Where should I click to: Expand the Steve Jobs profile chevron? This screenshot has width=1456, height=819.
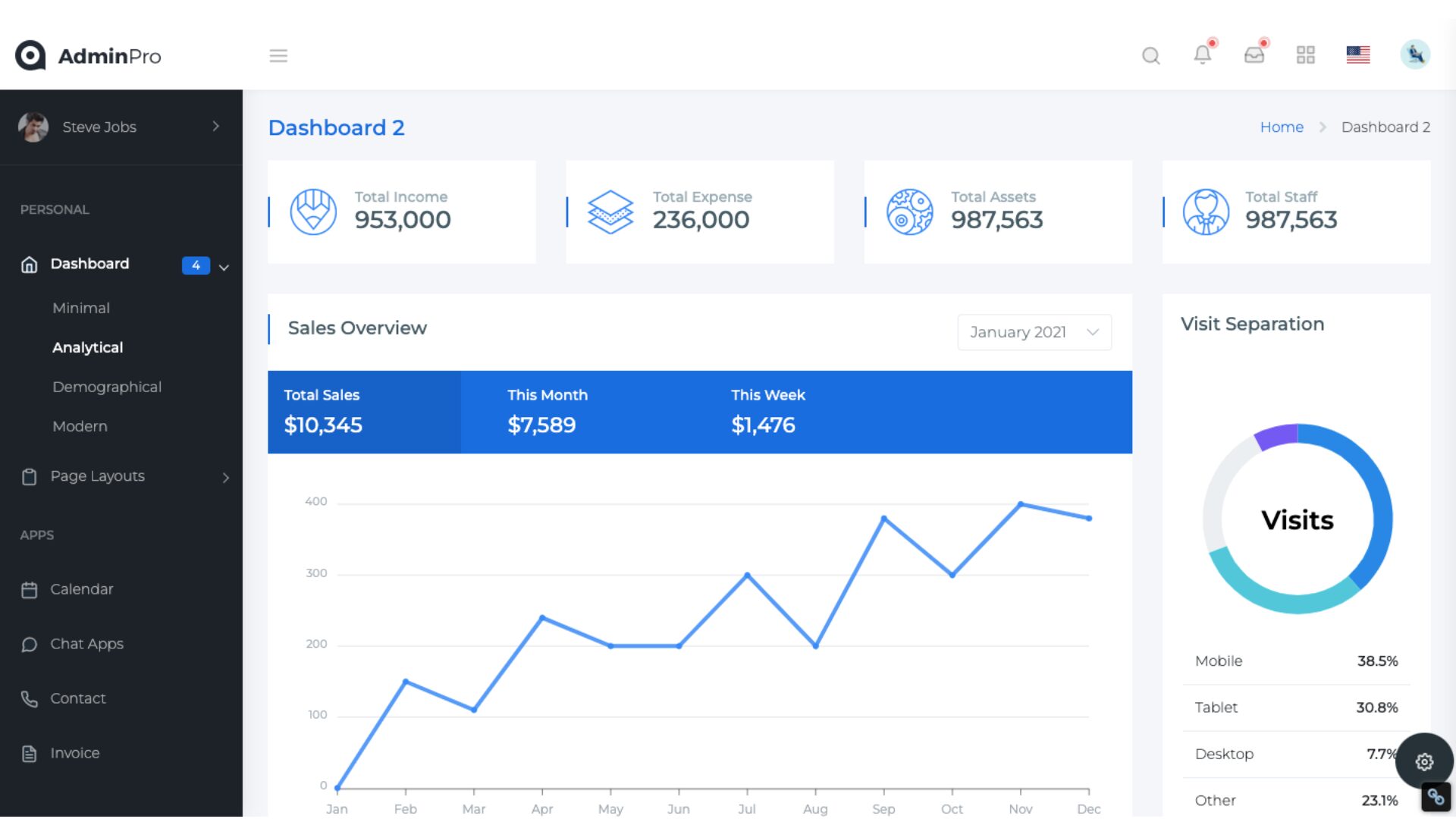(x=216, y=126)
